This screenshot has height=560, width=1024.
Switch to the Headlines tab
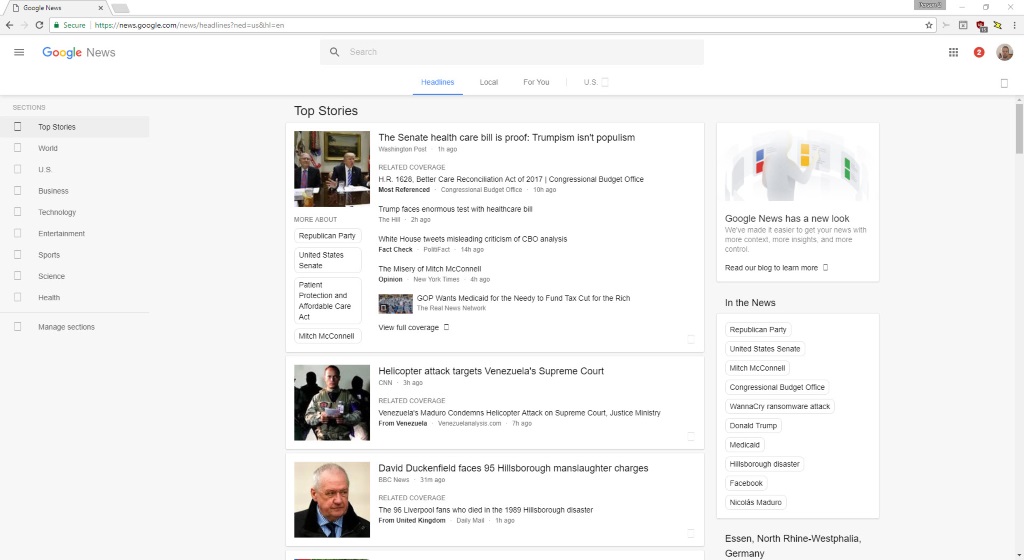pyautogui.click(x=438, y=82)
